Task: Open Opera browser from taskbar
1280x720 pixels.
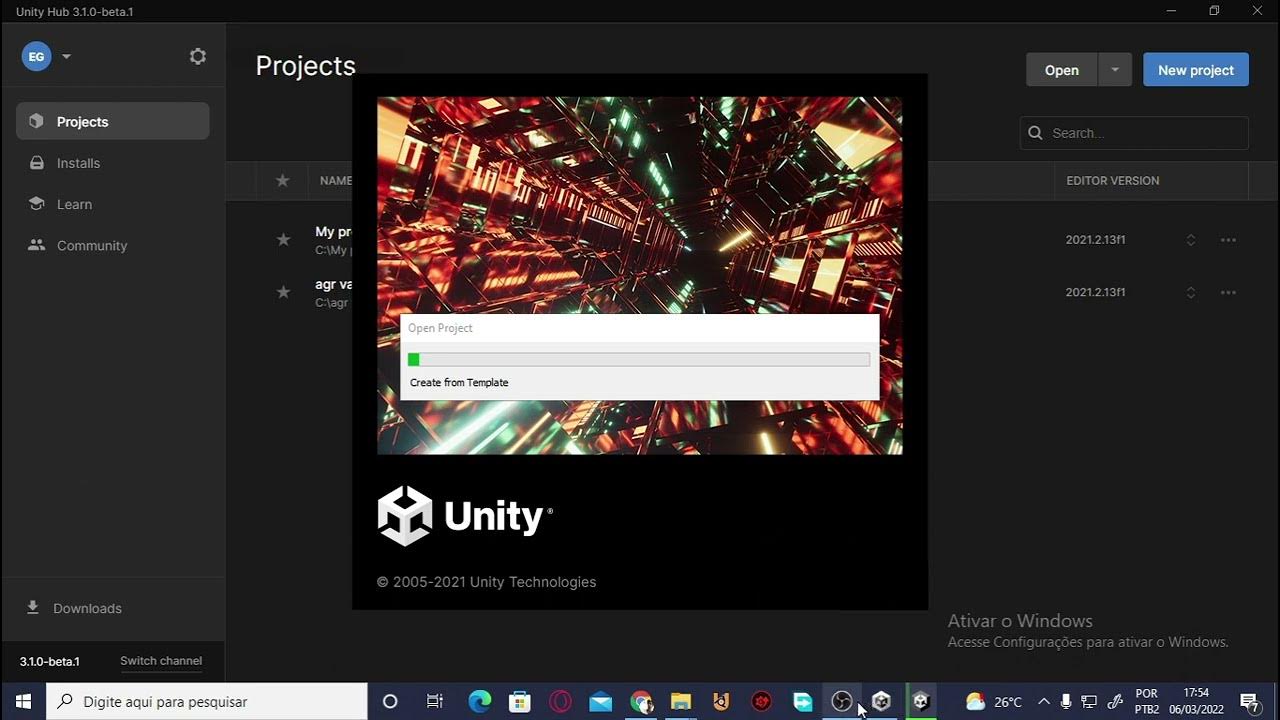Action: (560, 701)
